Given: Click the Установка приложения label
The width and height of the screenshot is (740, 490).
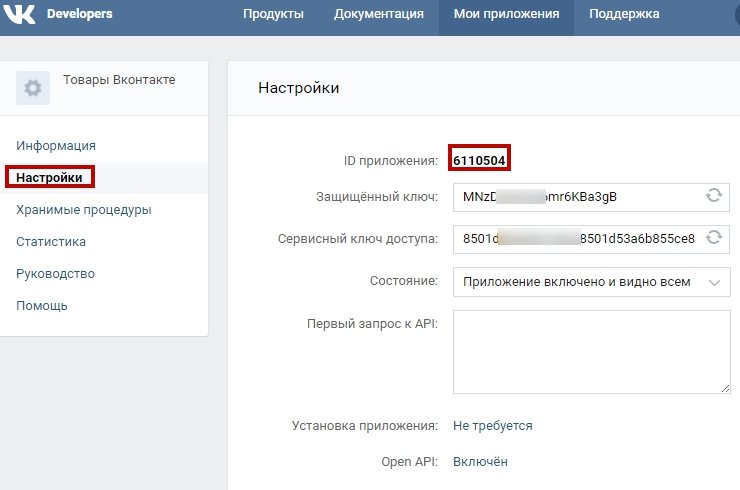Looking at the screenshot, I should pos(365,426).
